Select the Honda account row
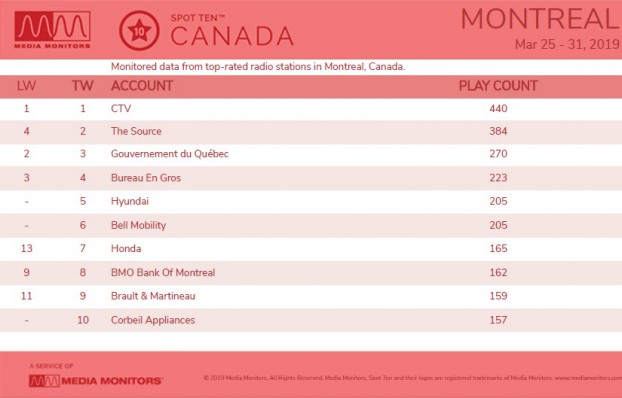The image size is (622, 398). click(x=311, y=249)
